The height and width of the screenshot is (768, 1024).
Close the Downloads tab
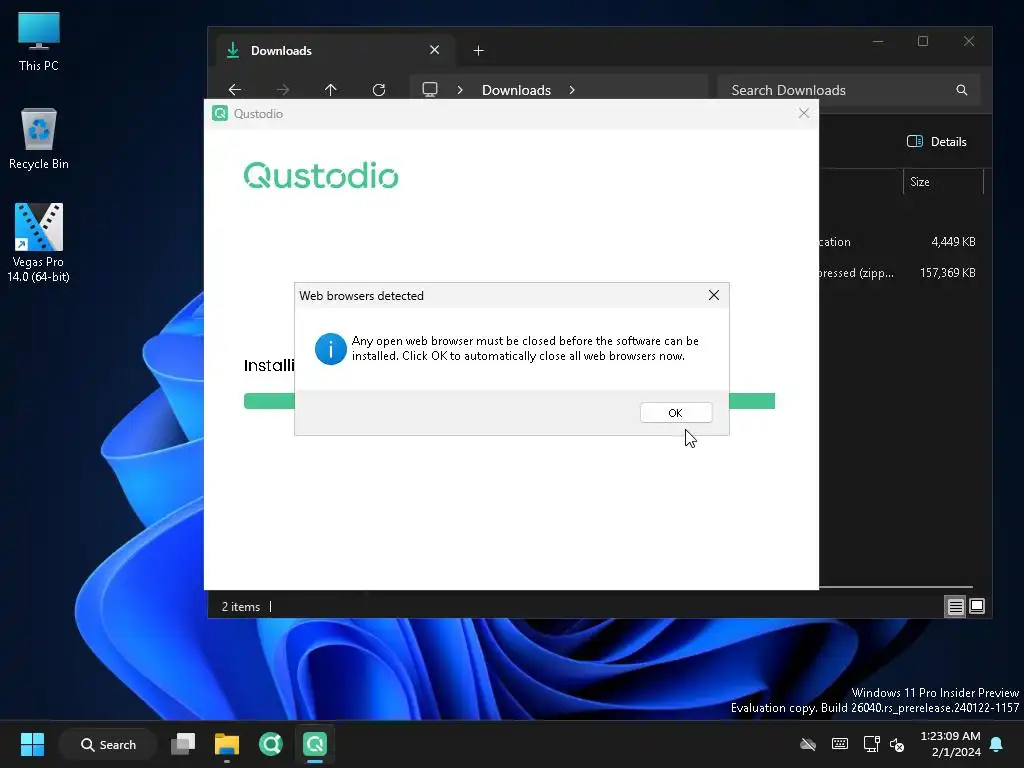click(x=434, y=50)
